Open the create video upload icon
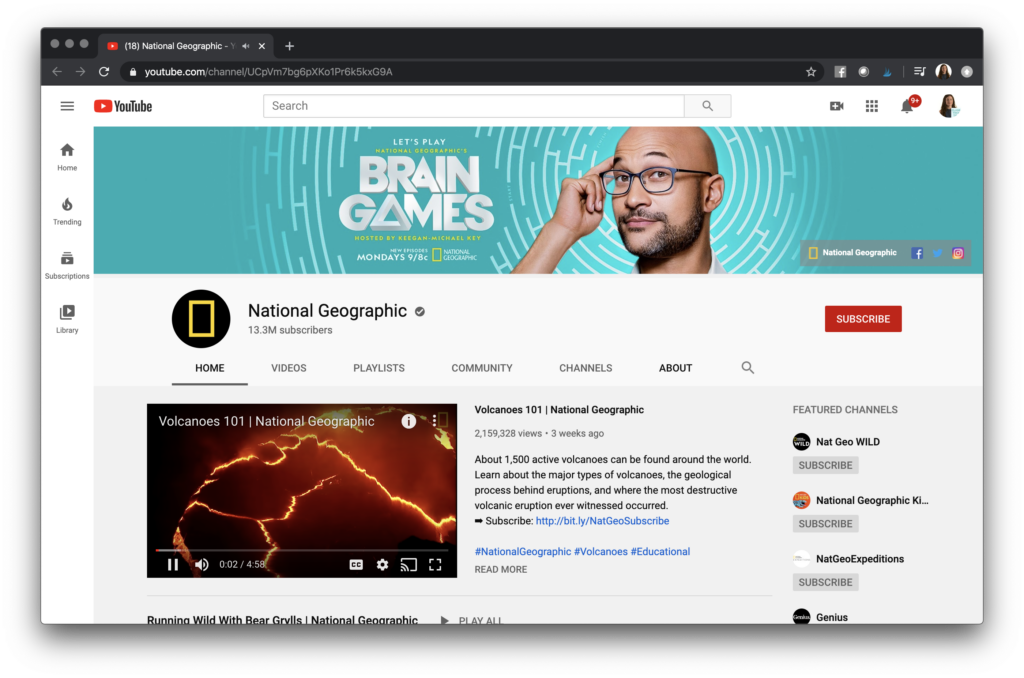Viewport: 1024px width, 678px height. coord(836,105)
